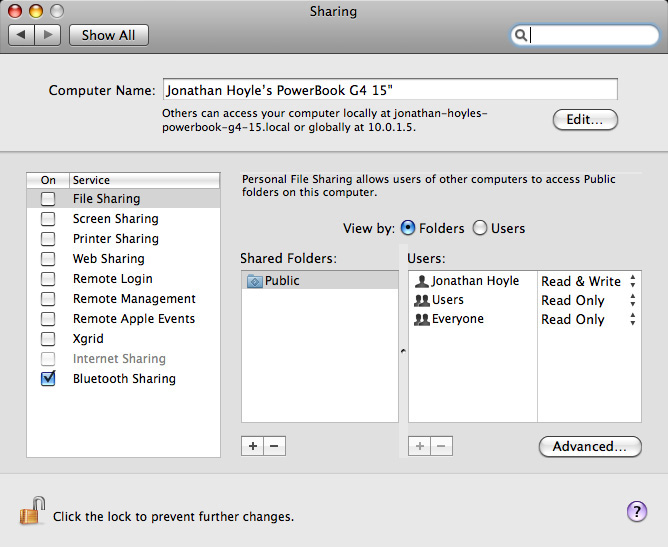Viewport: 668px width, 547px height.
Task: Select the Folders view radio button
Action: [x=408, y=228]
